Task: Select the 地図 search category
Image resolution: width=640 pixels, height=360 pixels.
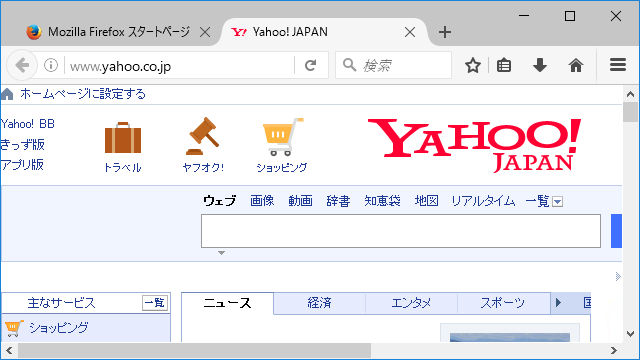Action: (x=427, y=201)
